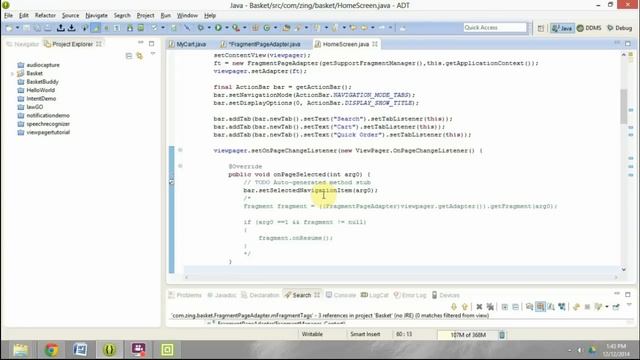Click the green curly-braces taskbar app
This screenshot has height=360, width=640.
coord(109,350)
